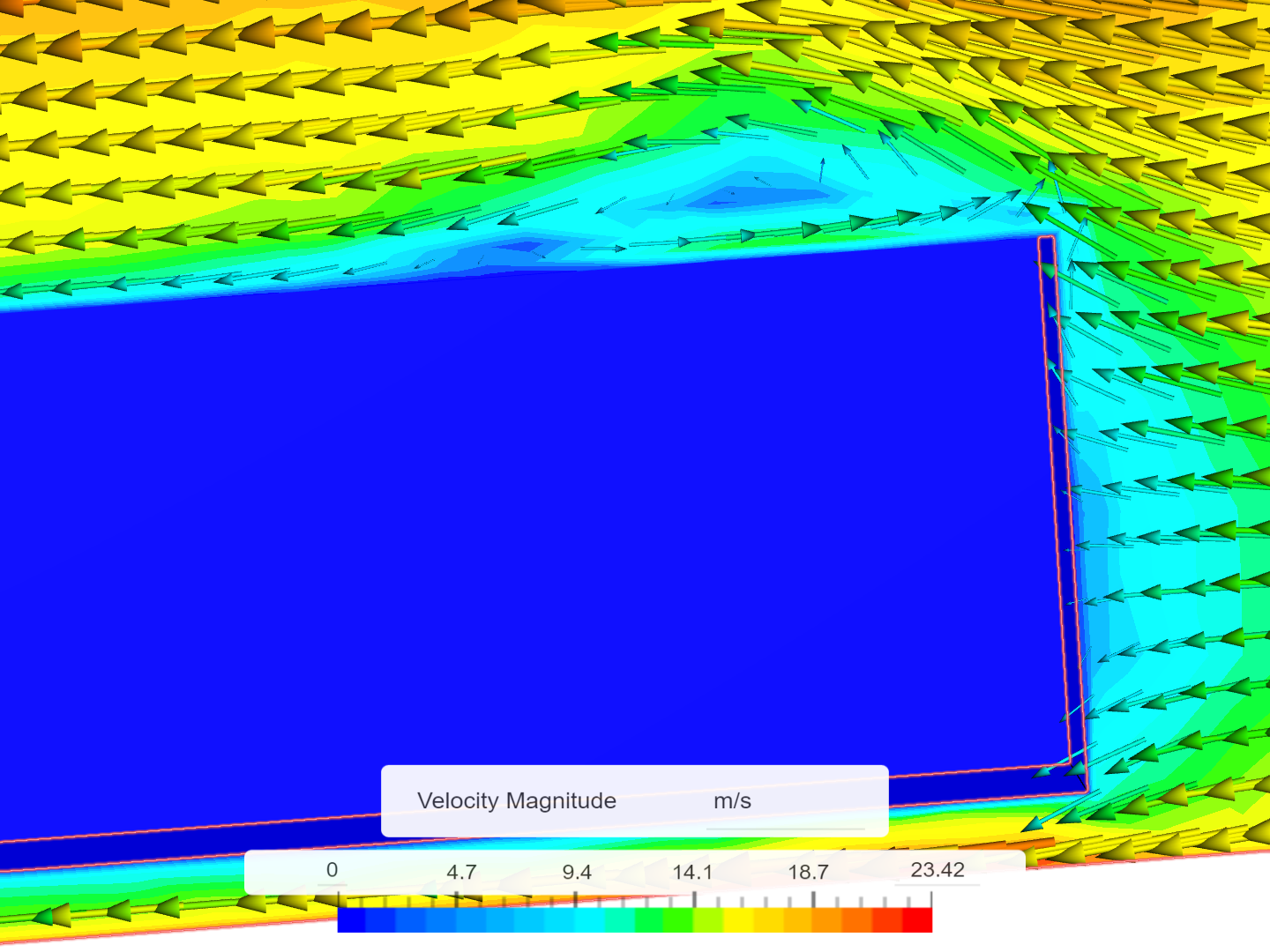
Task: Edit the legend maximum value 23.42
Action: click(937, 870)
